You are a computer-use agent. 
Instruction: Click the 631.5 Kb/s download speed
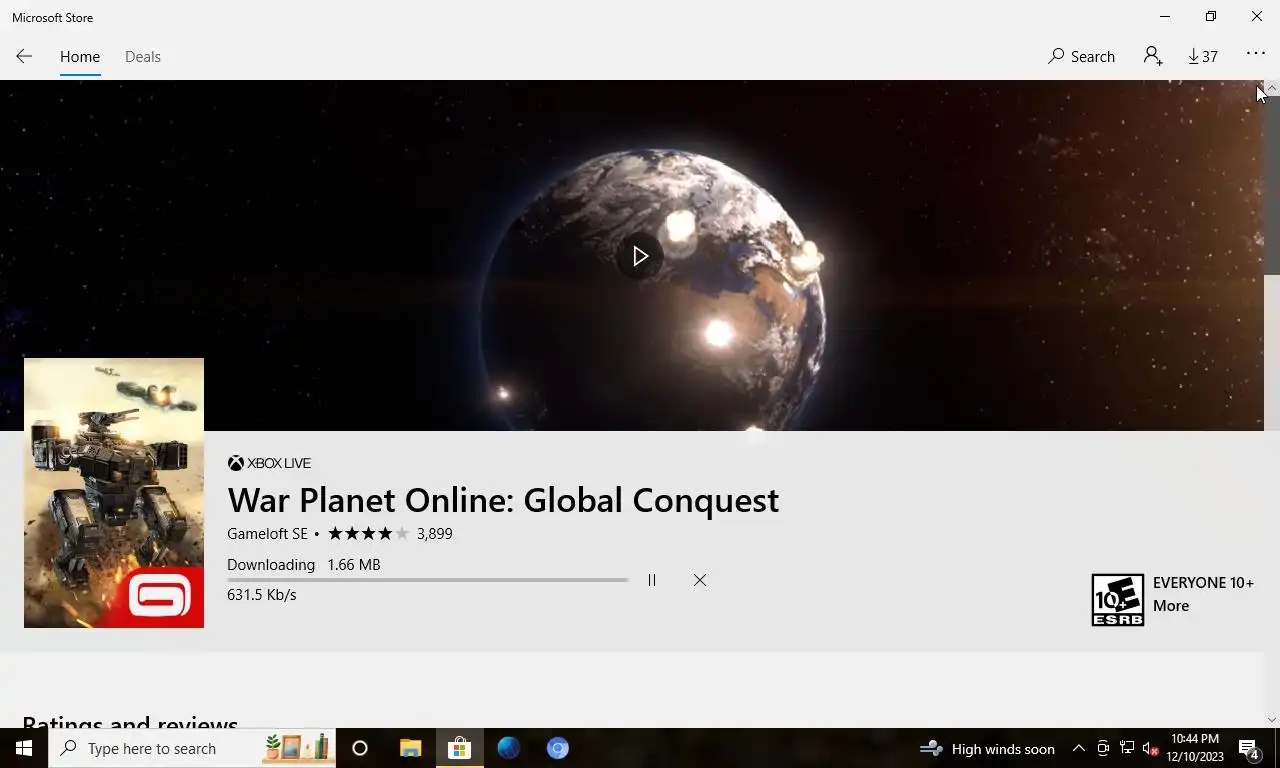[x=262, y=595]
